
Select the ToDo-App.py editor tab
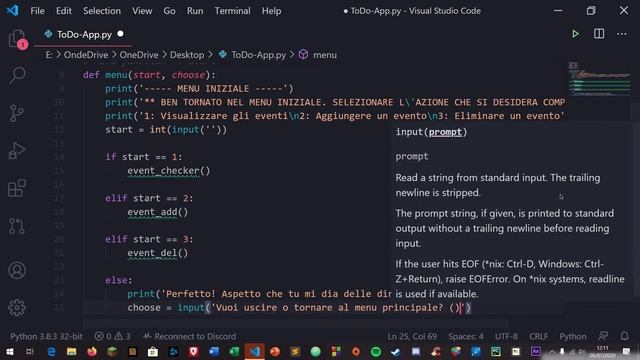(x=83, y=35)
